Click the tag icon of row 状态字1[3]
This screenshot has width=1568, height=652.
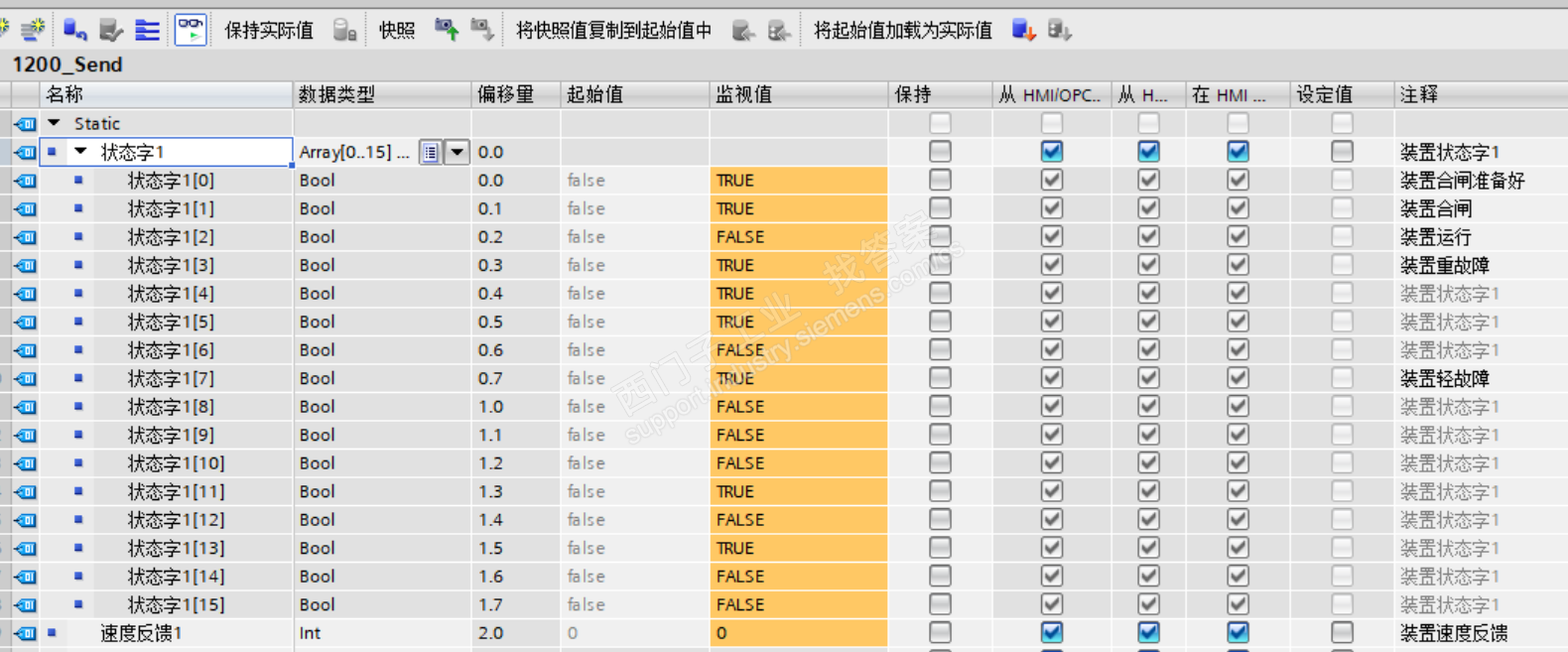click(26, 266)
